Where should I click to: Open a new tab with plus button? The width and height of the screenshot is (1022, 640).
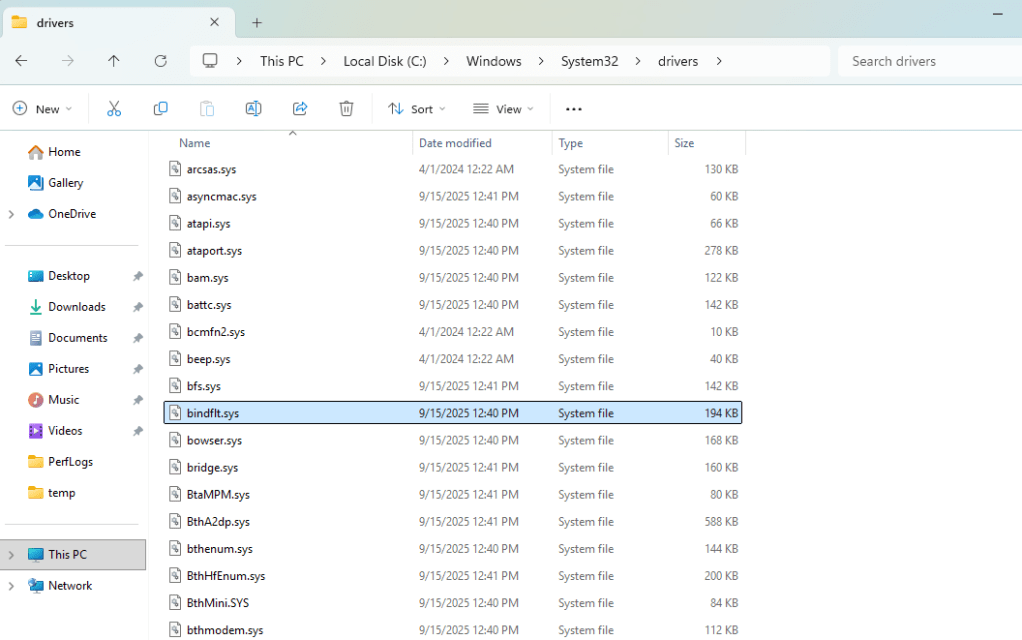pyautogui.click(x=257, y=22)
